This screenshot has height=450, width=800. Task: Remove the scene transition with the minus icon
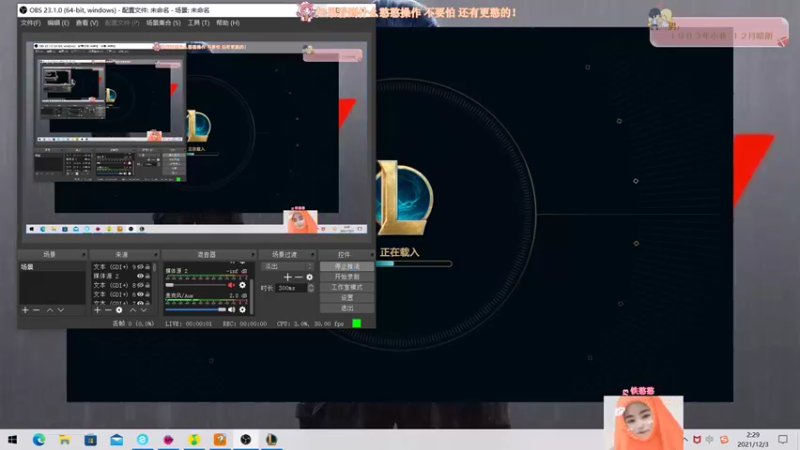[x=298, y=277]
